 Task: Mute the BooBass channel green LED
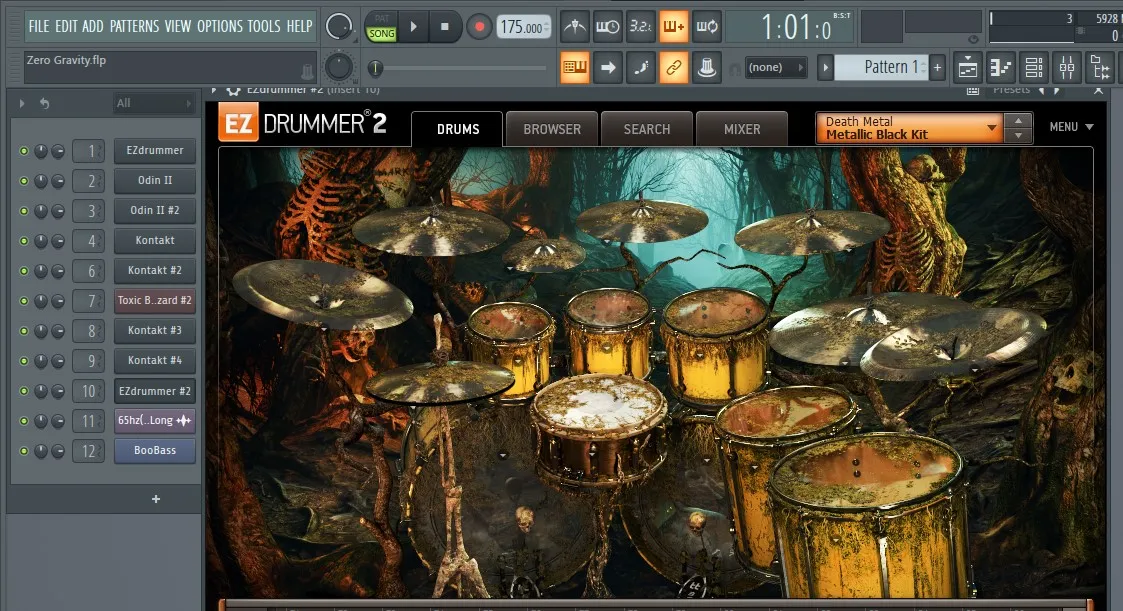(24, 451)
